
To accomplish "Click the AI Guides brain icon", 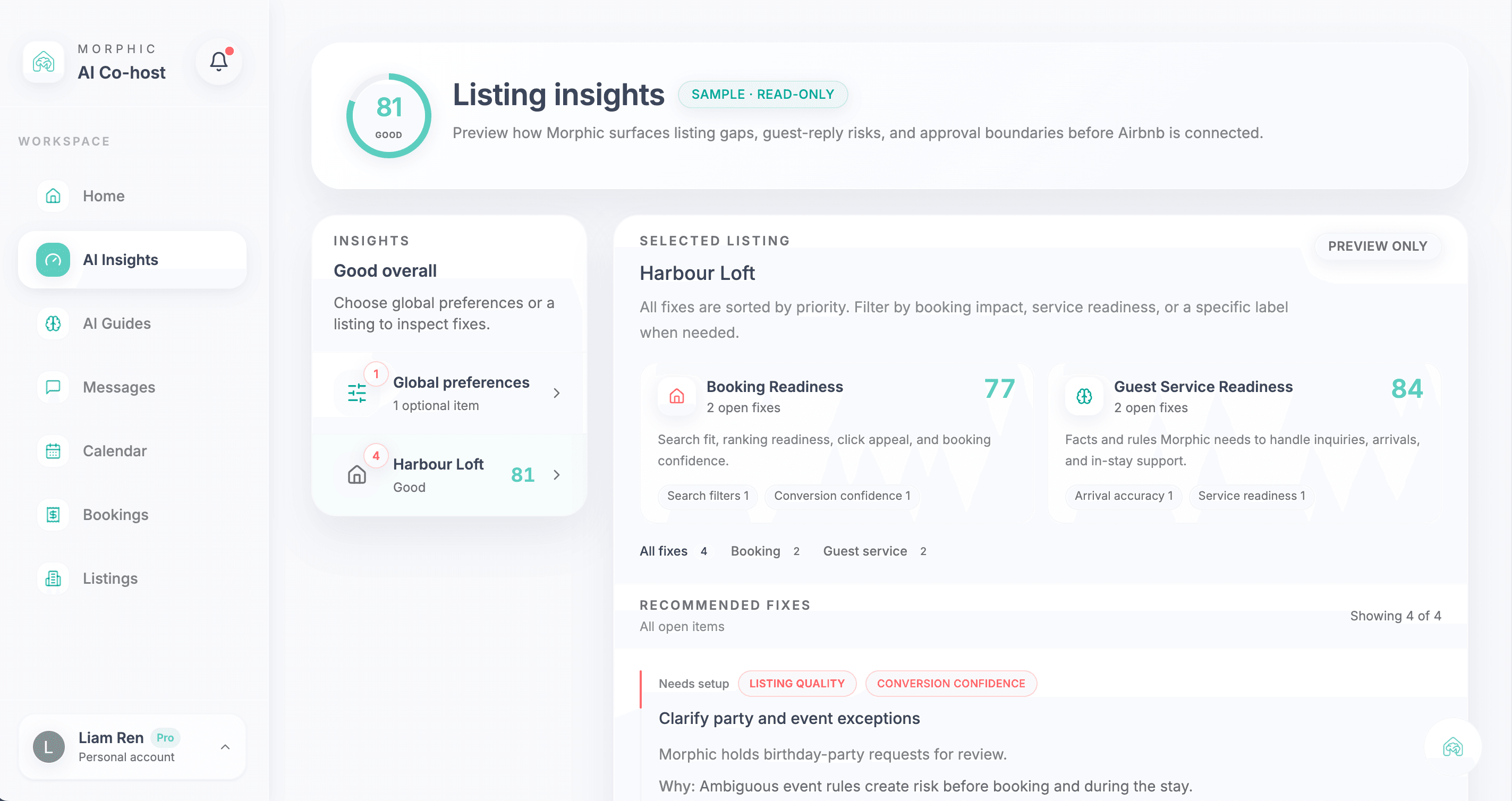I will point(53,323).
